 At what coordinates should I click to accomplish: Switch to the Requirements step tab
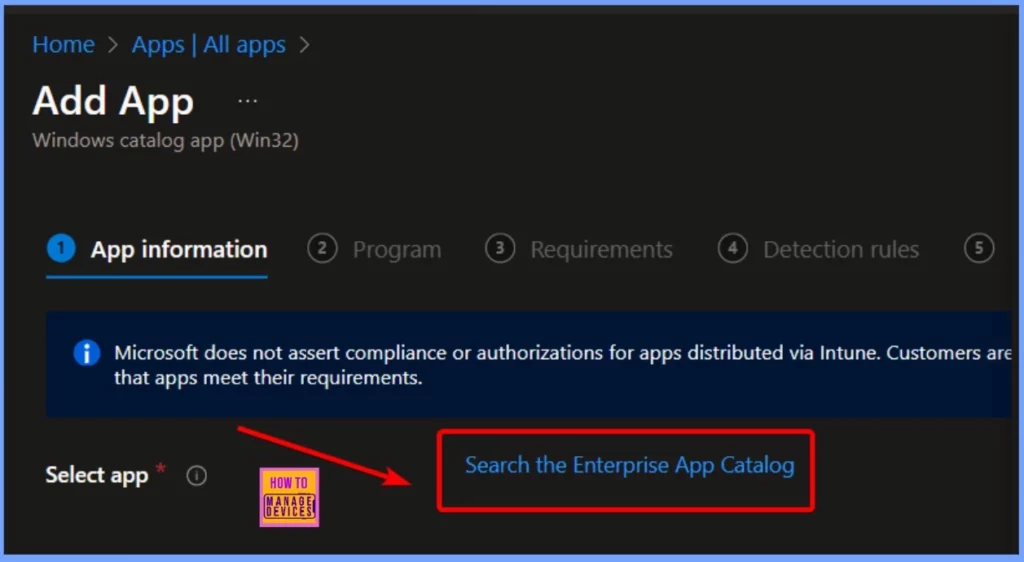579,249
